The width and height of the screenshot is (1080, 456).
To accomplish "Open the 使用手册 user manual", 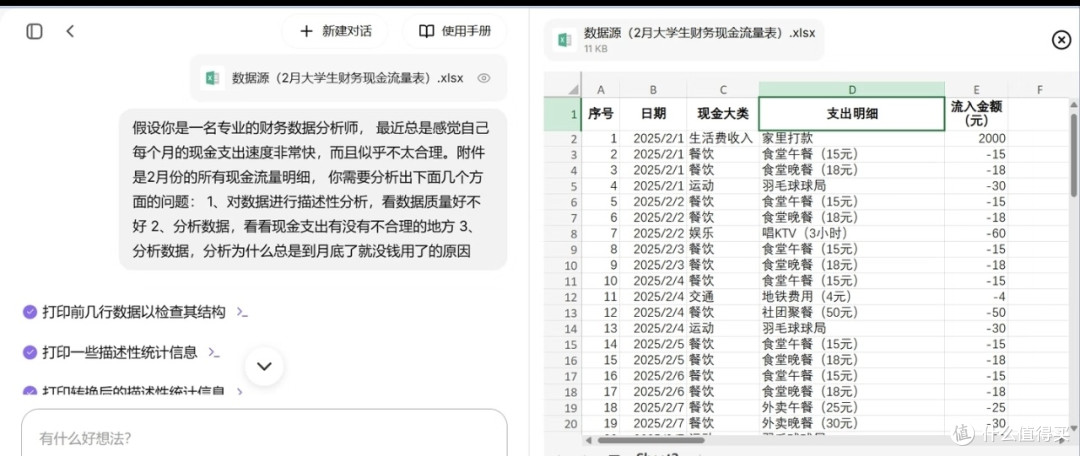I will click(455, 31).
